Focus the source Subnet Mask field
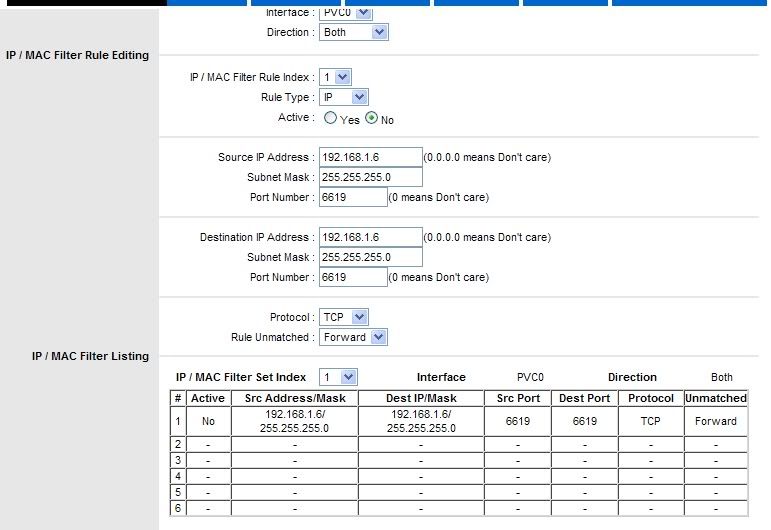The image size is (771, 530). 370,177
